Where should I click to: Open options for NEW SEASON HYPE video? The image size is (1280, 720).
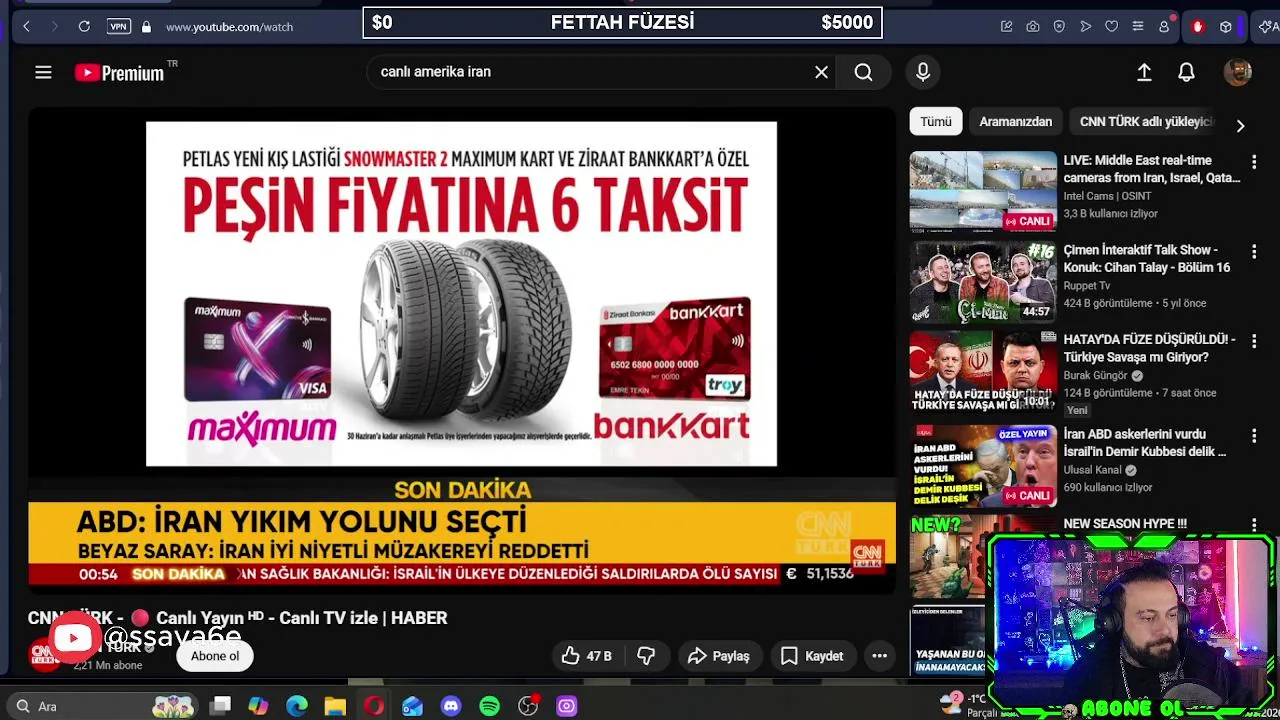pos(1254,525)
